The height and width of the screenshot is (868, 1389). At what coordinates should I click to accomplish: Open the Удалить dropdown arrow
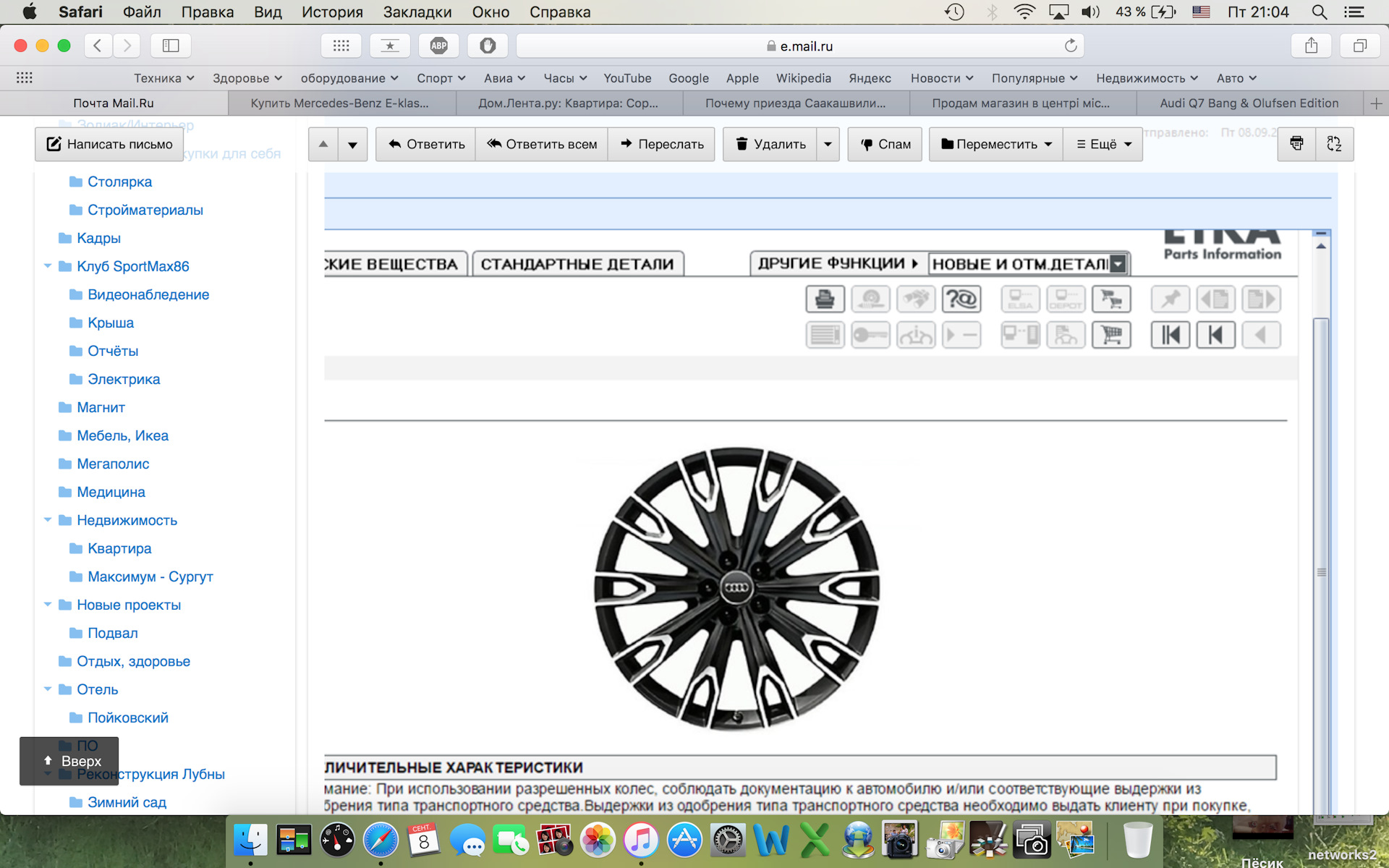click(x=828, y=144)
